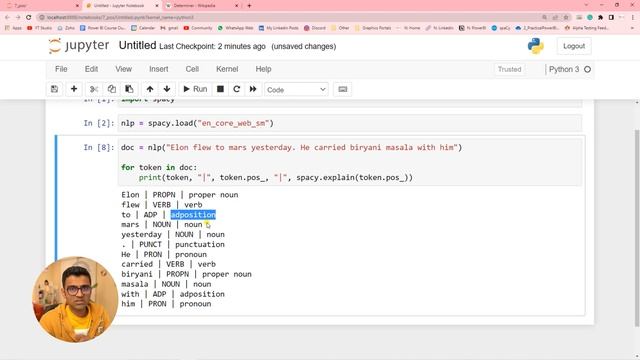Click output line biryani | PROPN | proper noun
This screenshot has width=640, height=360.
186,274
